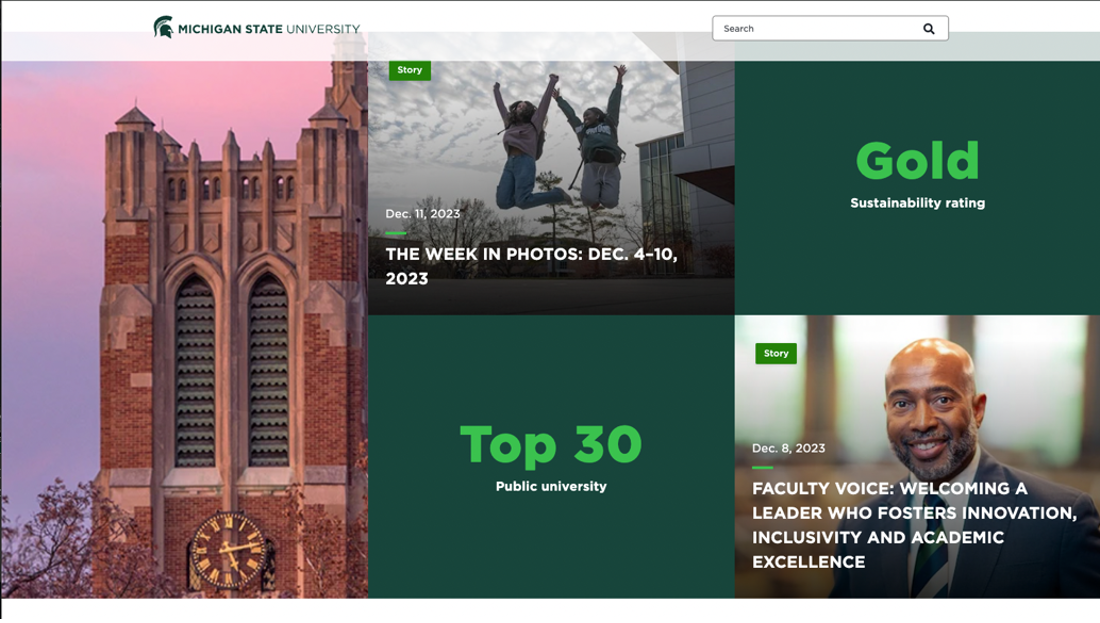Click the Spartan helmet logo icon
The image size is (1100, 623).
coord(163,28)
